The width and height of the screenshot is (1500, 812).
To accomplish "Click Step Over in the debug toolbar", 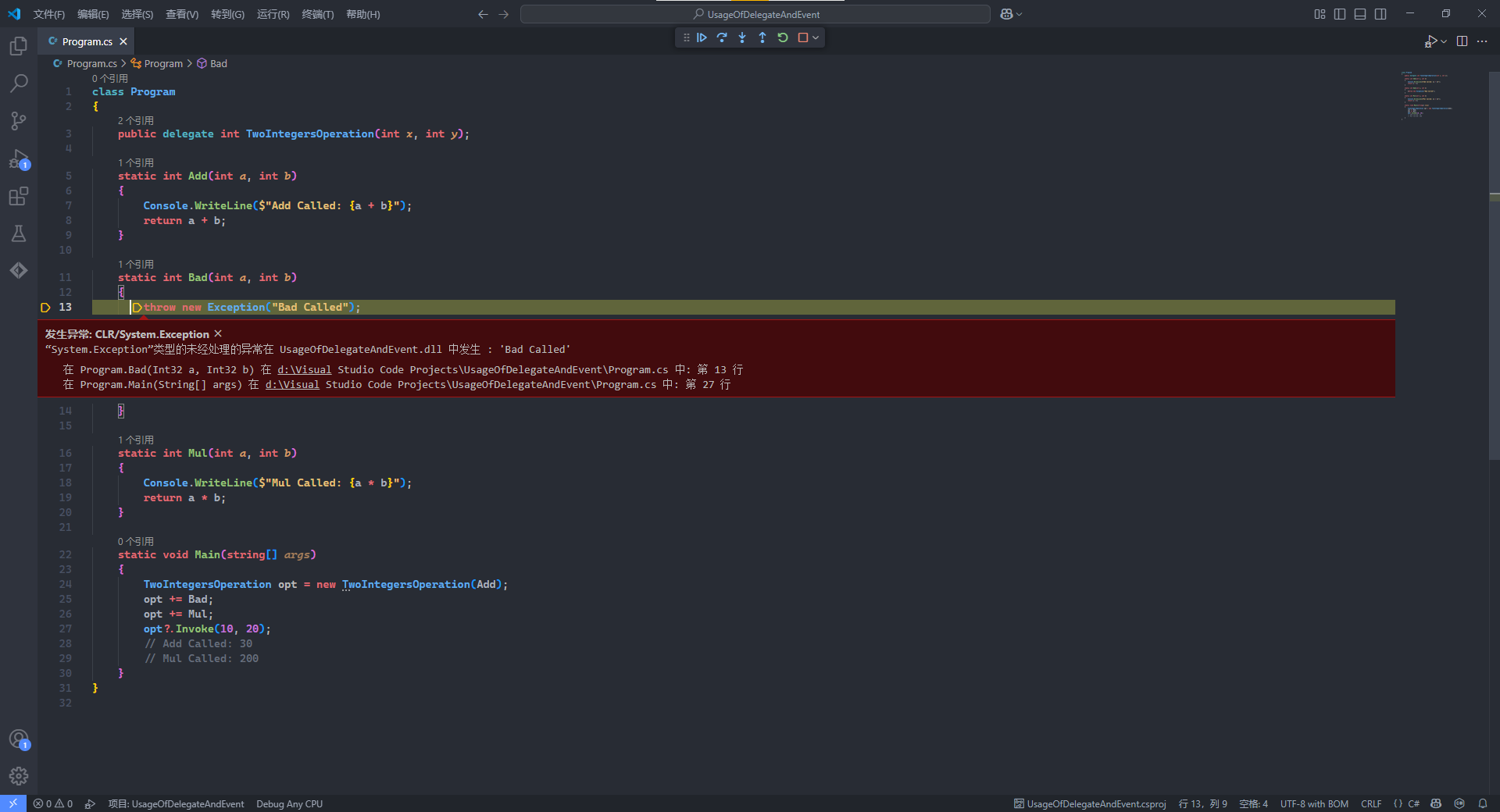I will [722, 37].
